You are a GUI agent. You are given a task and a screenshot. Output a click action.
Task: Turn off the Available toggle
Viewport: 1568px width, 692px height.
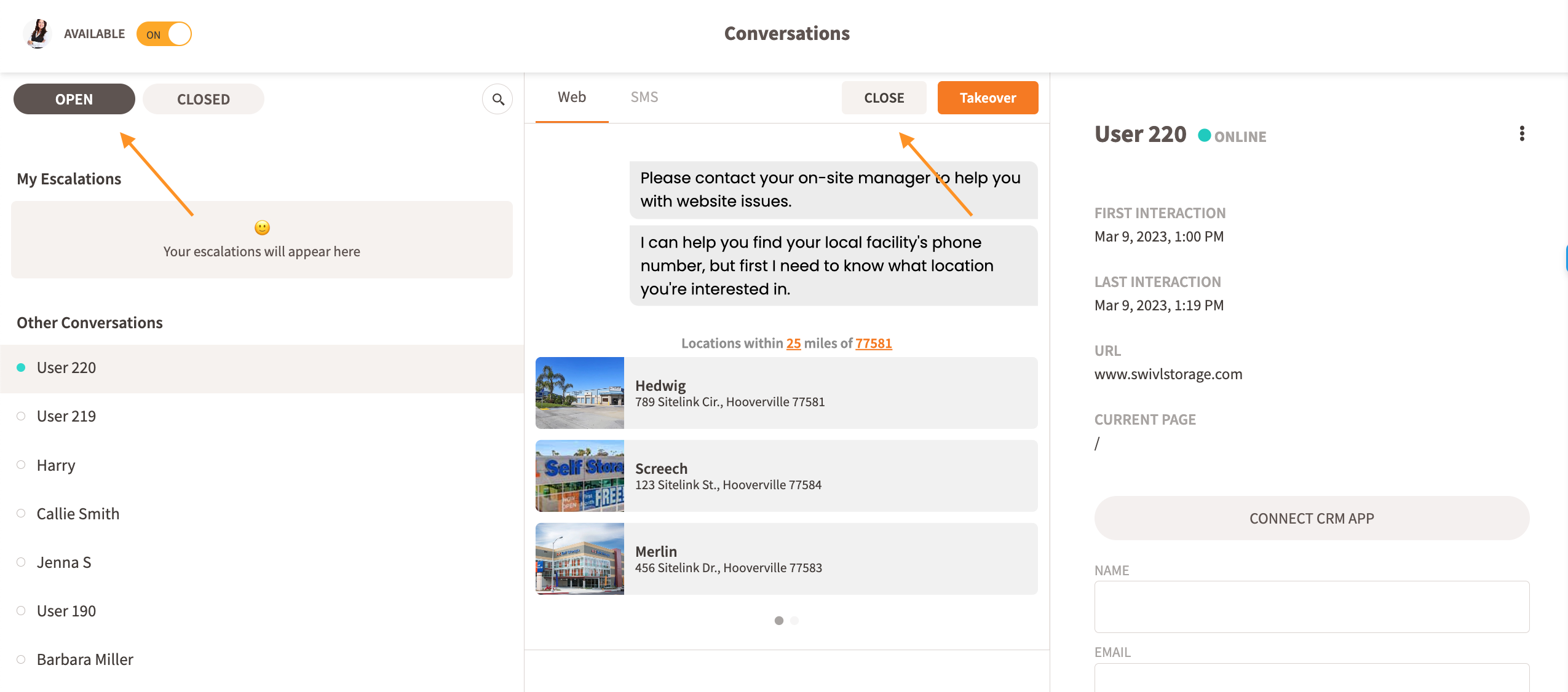coord(164,34)
